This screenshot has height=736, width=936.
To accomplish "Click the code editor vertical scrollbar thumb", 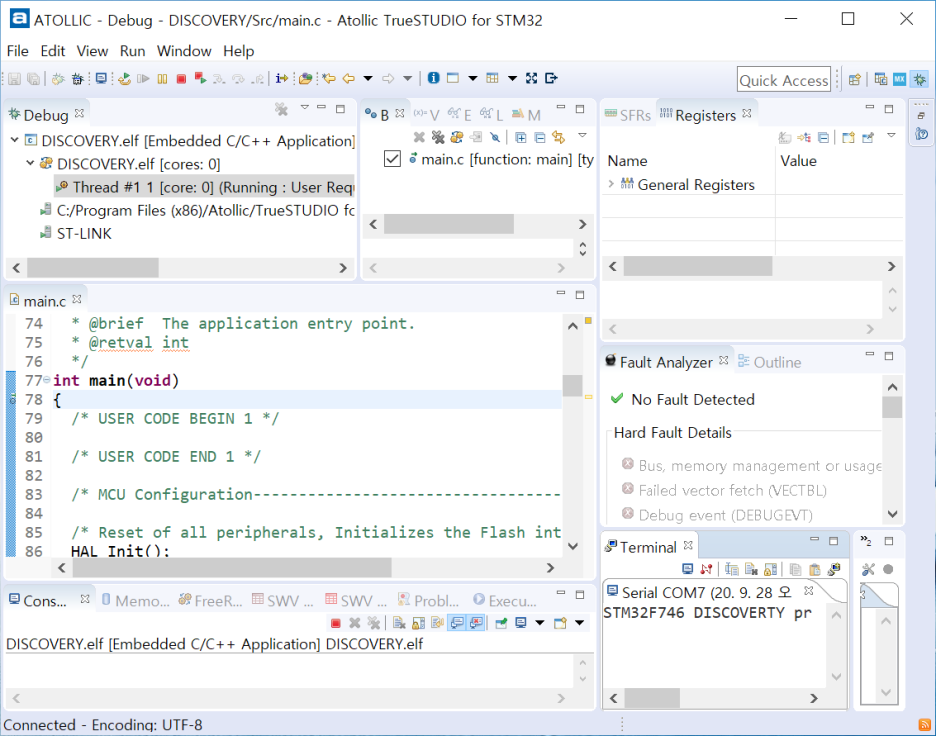I will coord(572,385).
